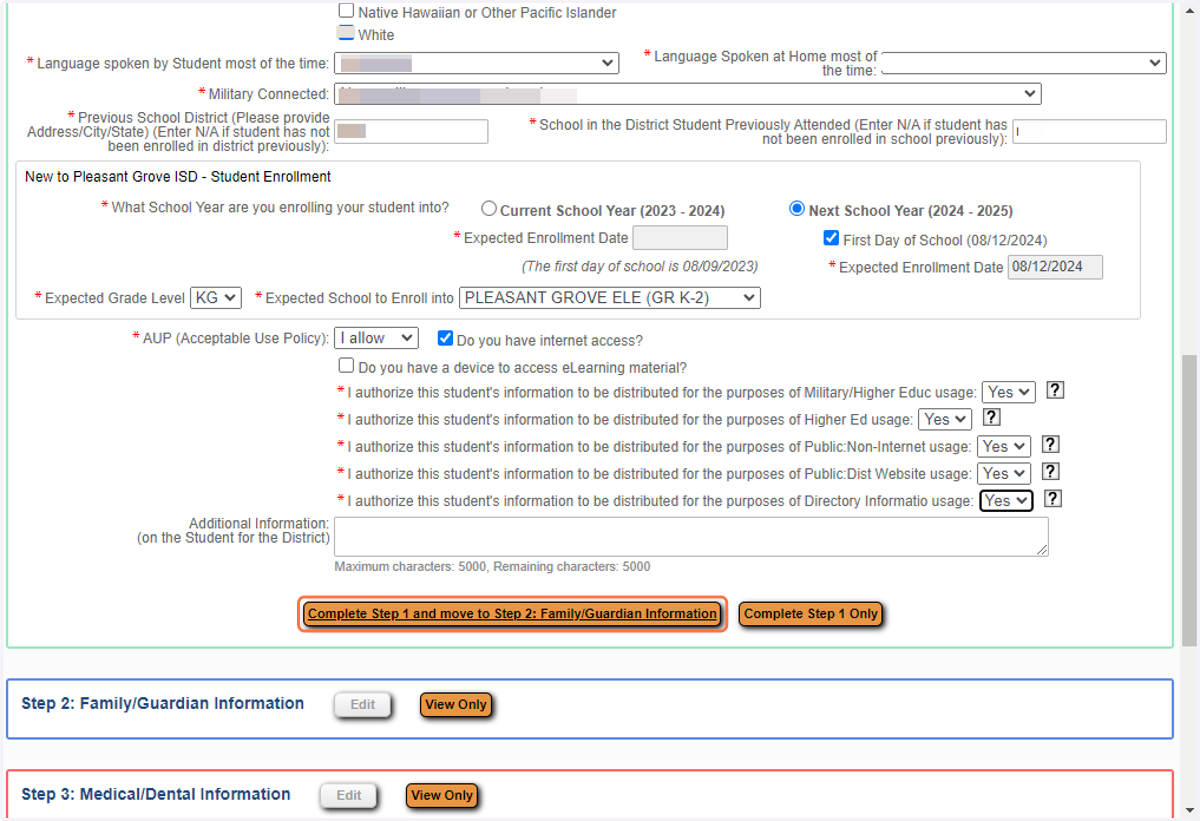Select Next School Year (2024 - 2025)
This screenshot has height=821, width=1200.
[x=797, y=209]
